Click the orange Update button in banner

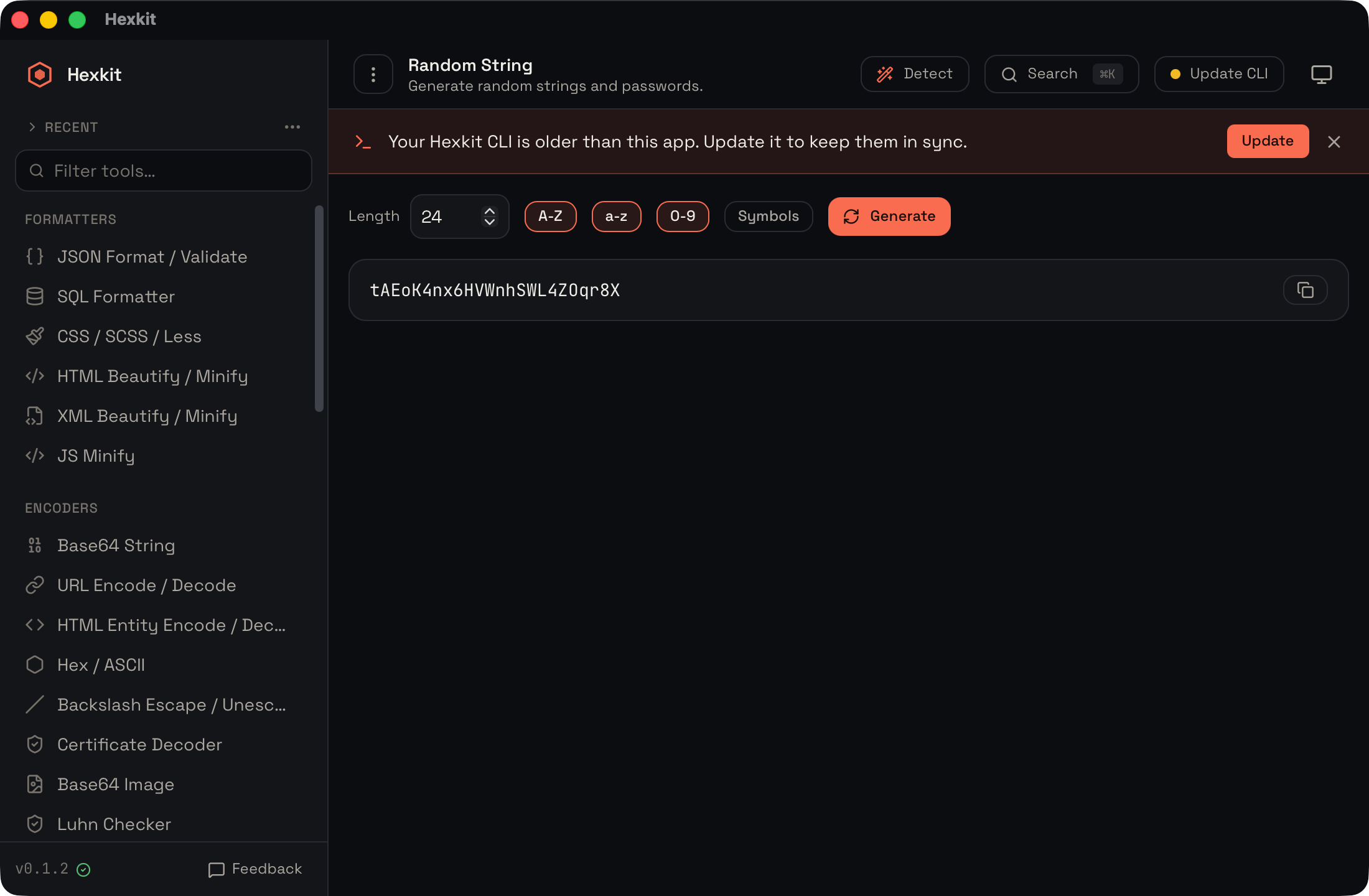point(1268,141)
